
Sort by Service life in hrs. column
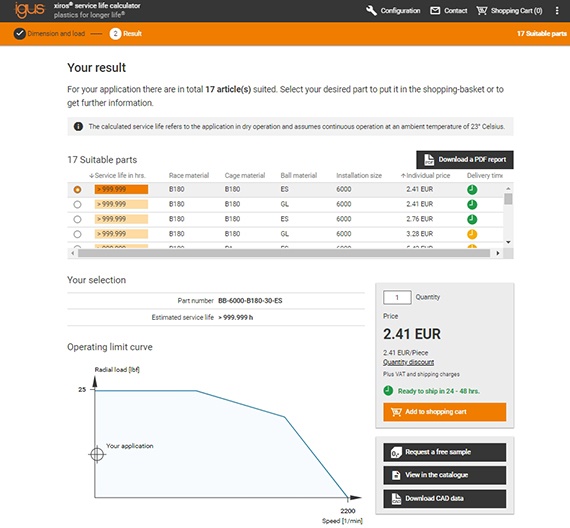(x=117, y=175)
